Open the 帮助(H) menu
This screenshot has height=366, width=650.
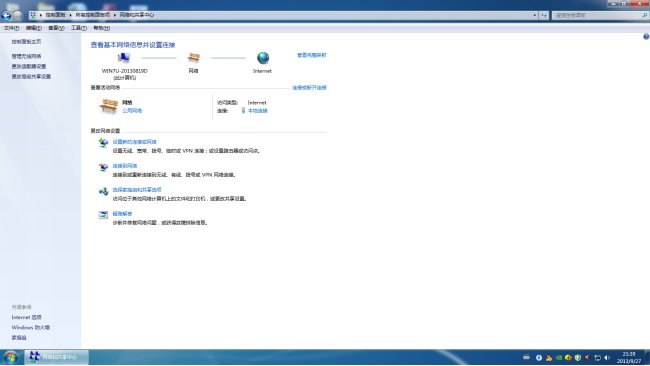point(101,28)
